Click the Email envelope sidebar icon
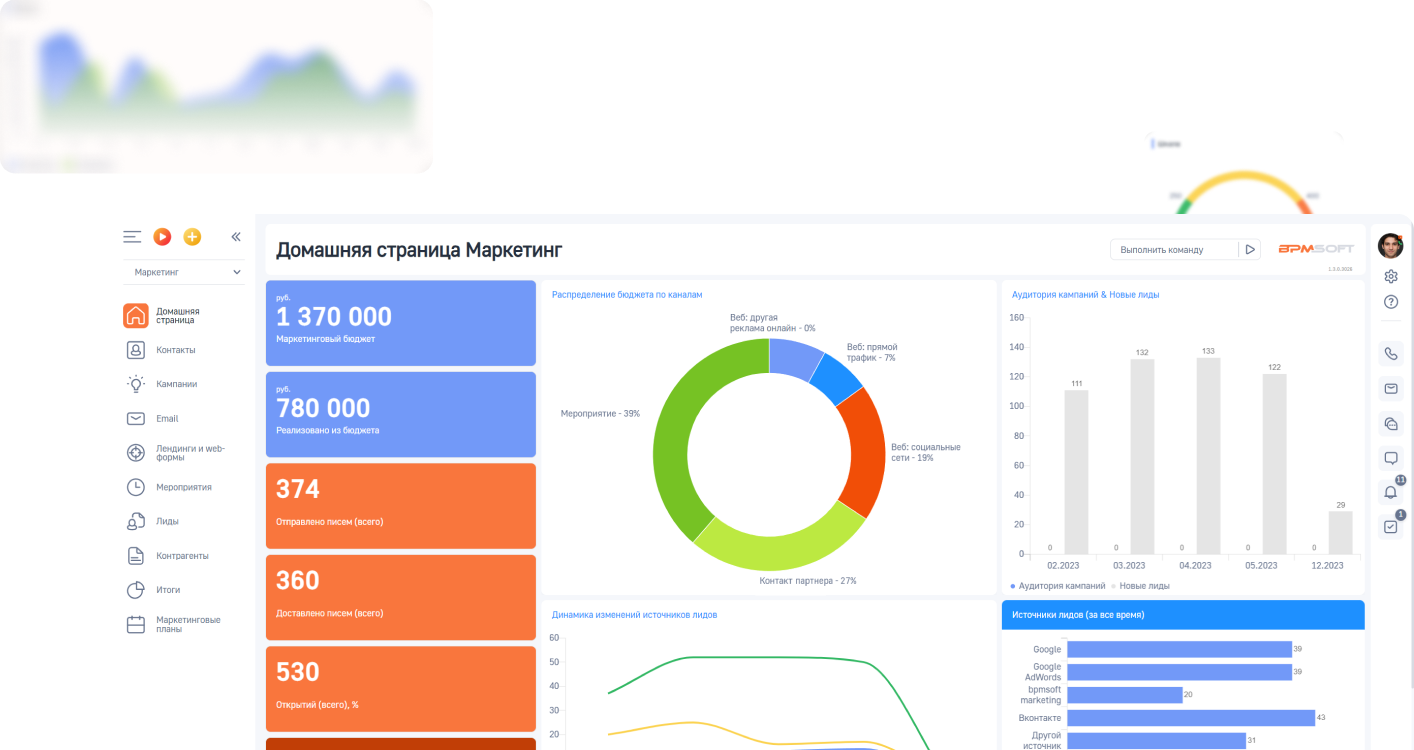Image resolution: width=1414 pixels, height=750 pixels. [x=136, y=419]
